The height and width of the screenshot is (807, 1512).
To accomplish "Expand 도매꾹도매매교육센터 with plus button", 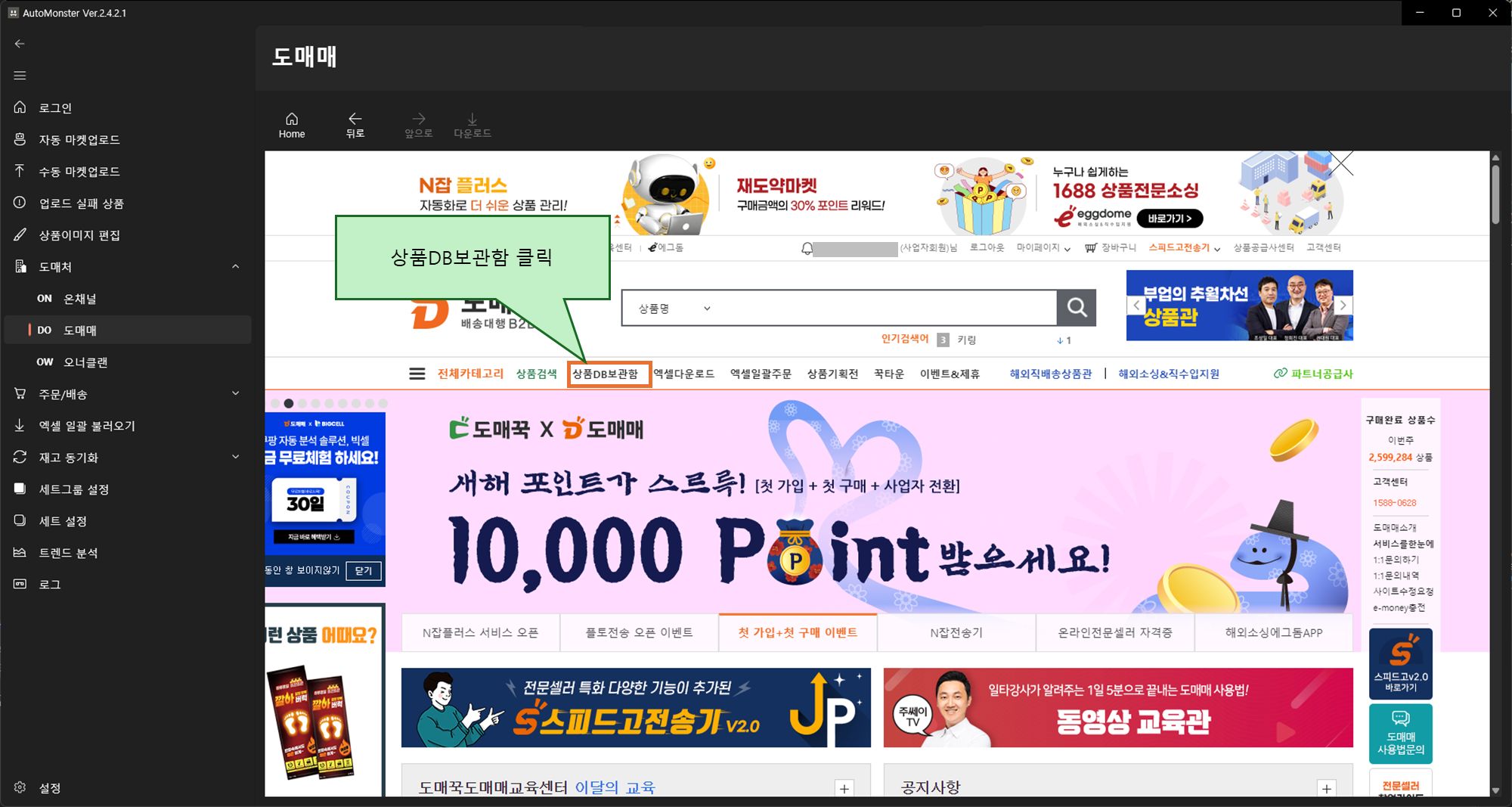I will tap(844, 789).
